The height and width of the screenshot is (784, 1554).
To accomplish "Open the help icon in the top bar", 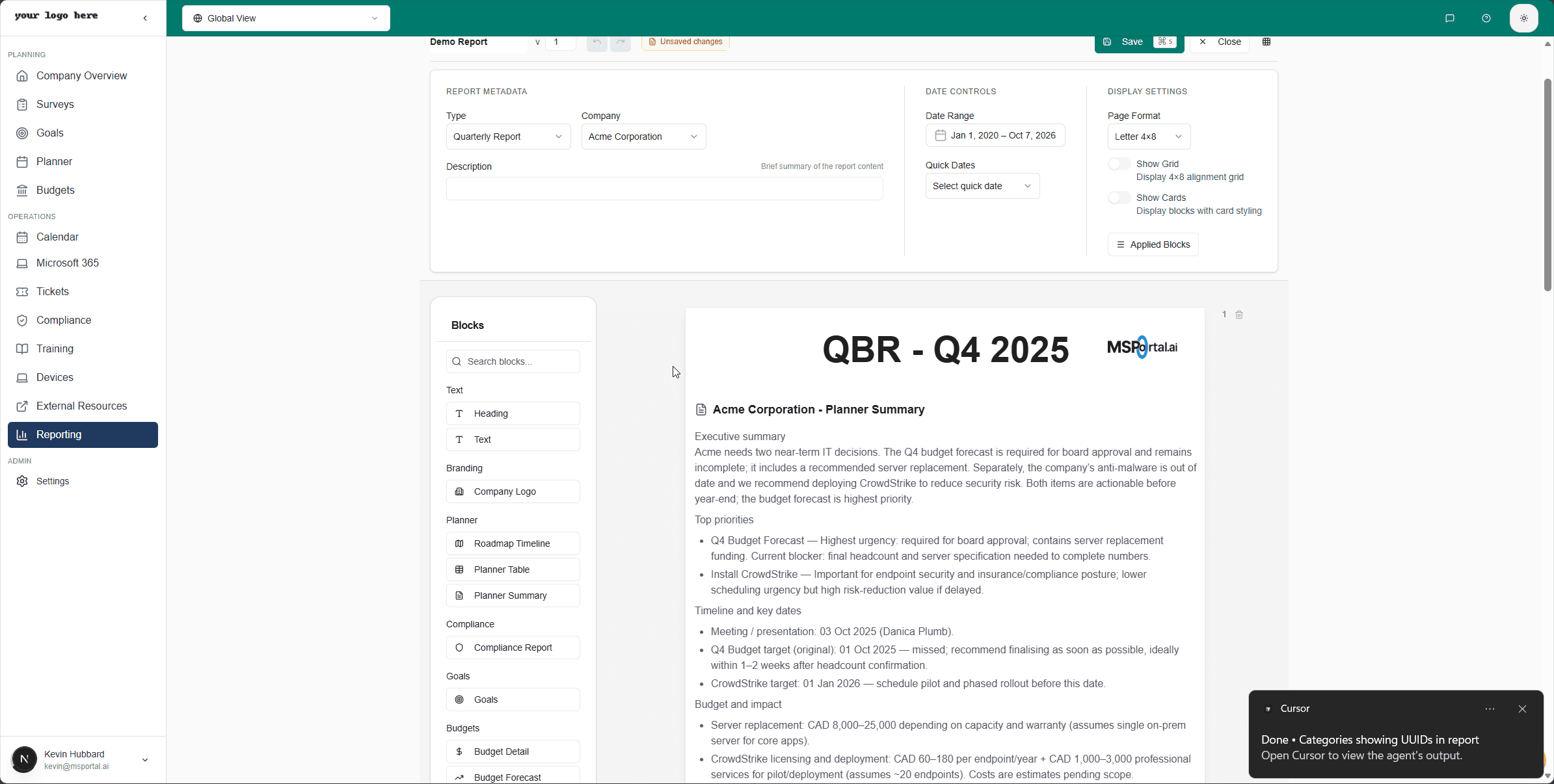I will pyautogui.click(x=1486, y=18).
